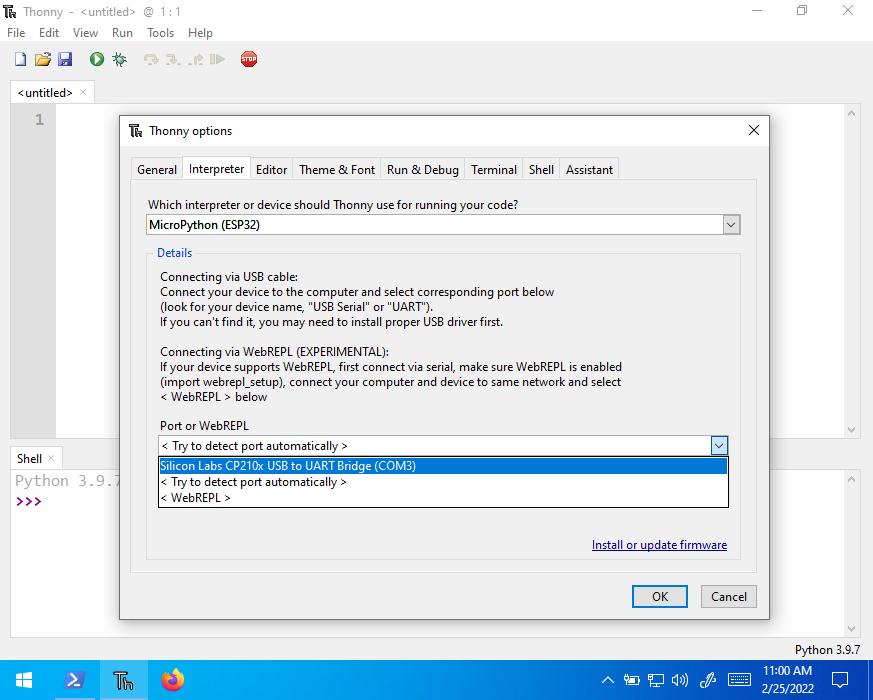Screen dimensions: 873x700
Task: Select the Shell panel tab
Action: (29, 458)
